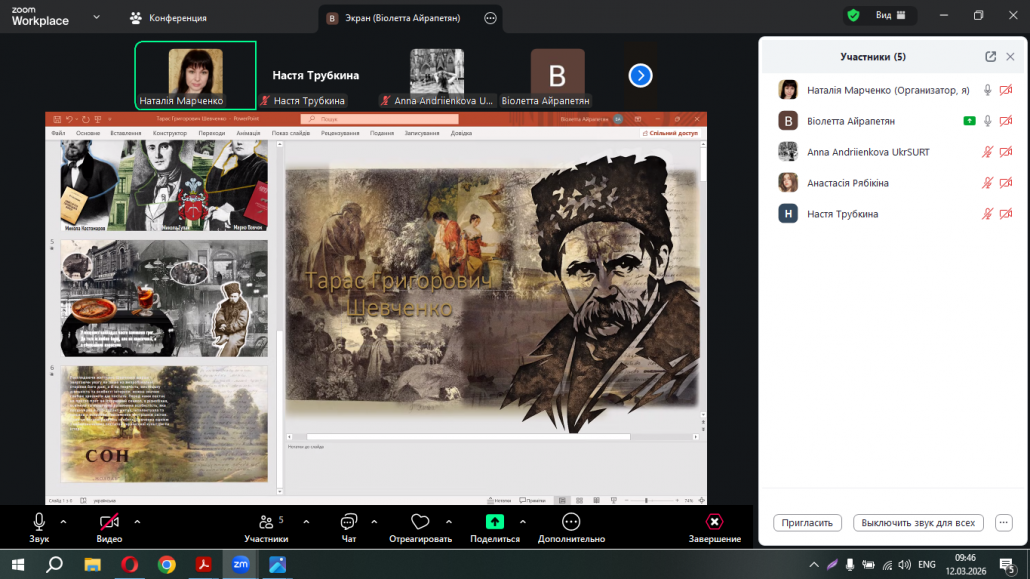Pop out the Participants panel
Image resolution: width=1030 pixels, height=579 pixels.
pyautogui.click(x=990, y=57)
